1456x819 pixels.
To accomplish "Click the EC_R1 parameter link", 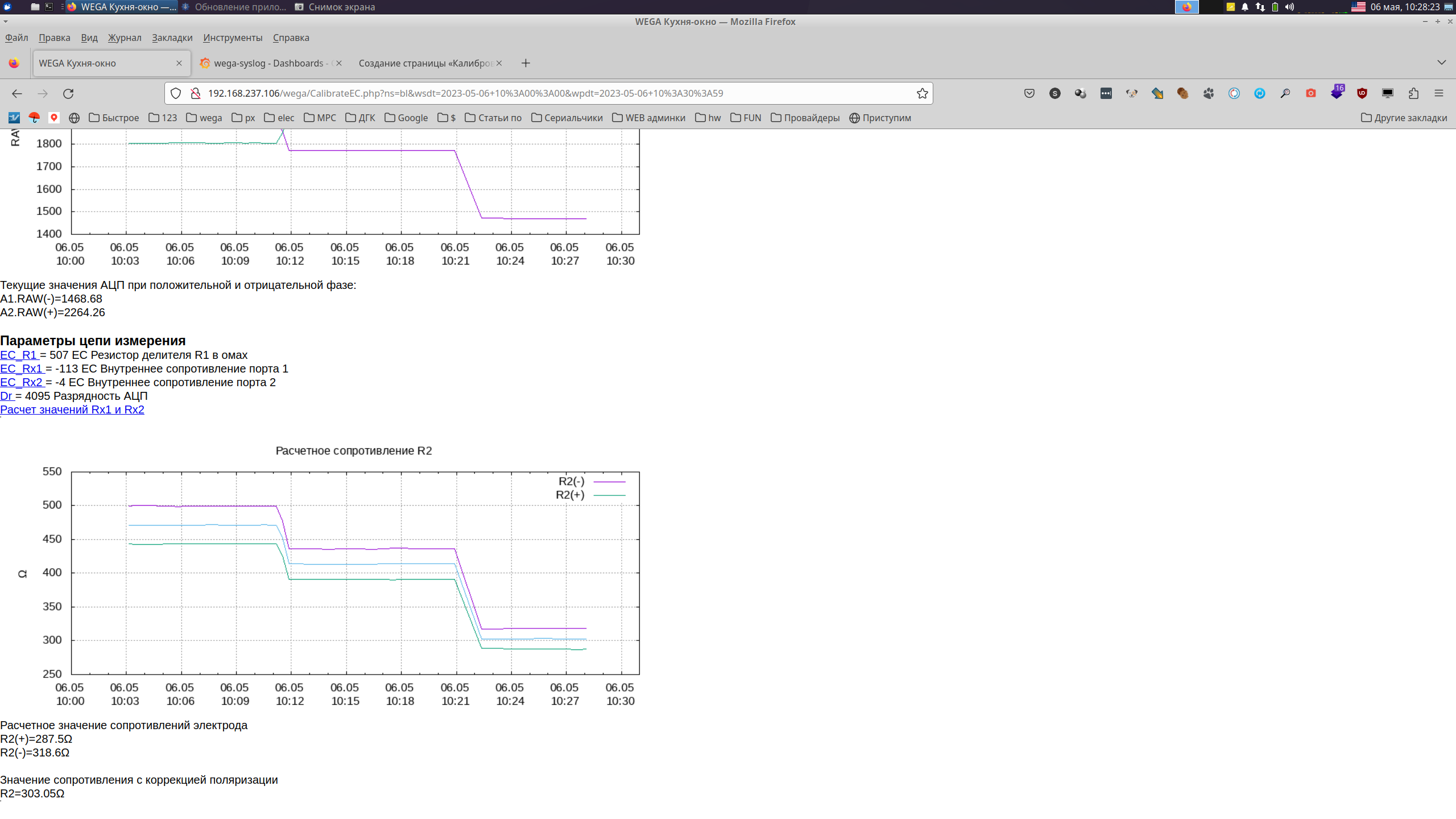I will [x=18, y=355].
